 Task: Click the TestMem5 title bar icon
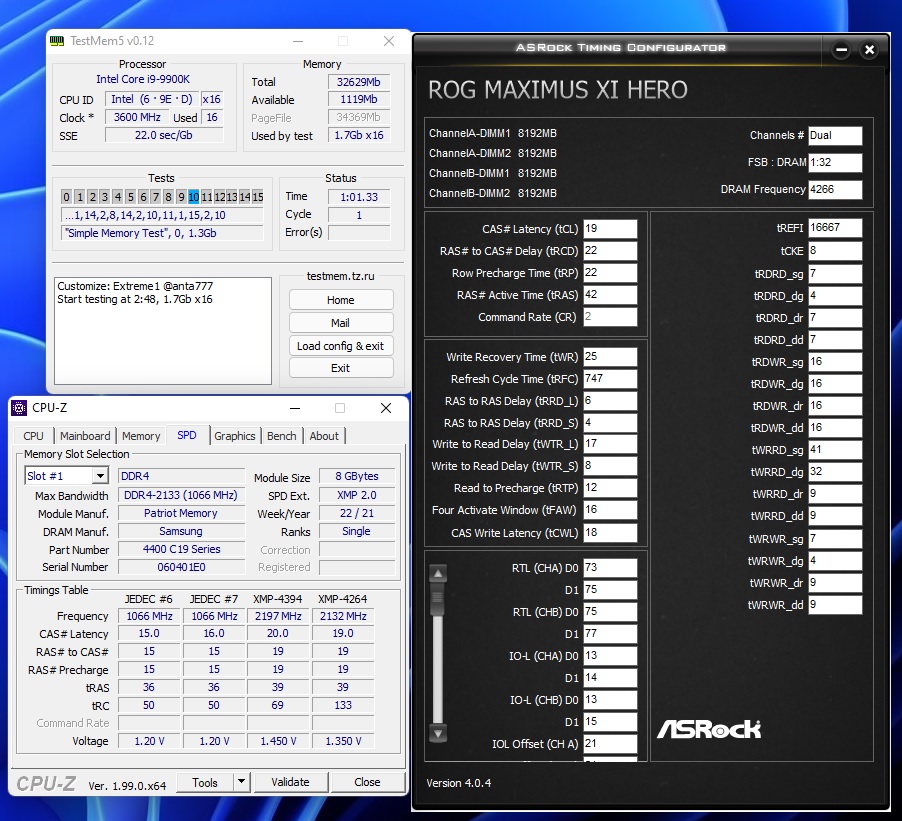click(57, 41)
